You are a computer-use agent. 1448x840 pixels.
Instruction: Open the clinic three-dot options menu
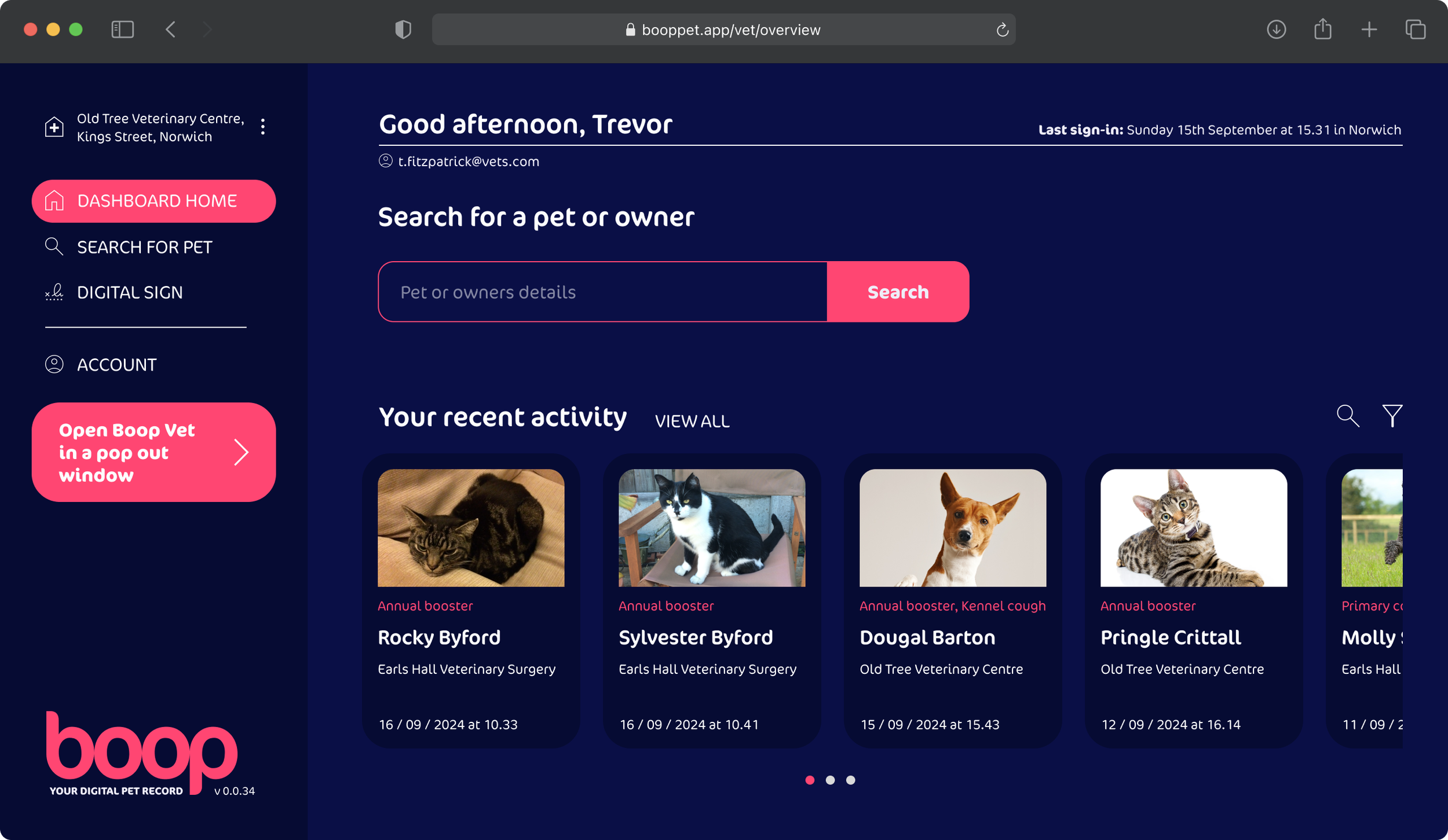263,127
